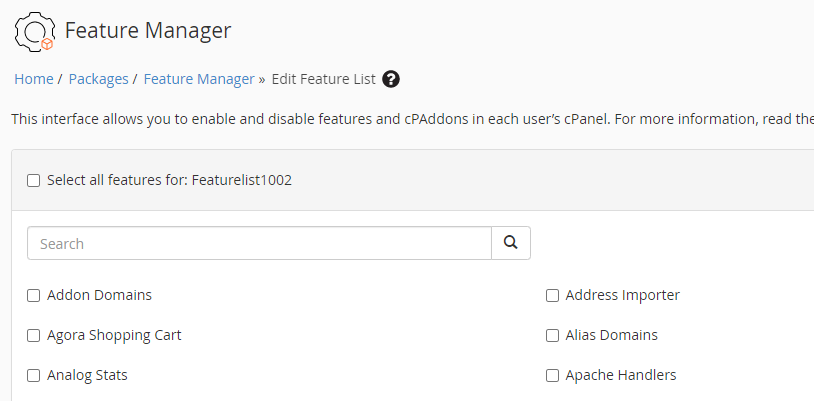Click the Feature Manager page heading
This screenshot has height=401, width=814.
pyautogui.click(x=148, y=31)
